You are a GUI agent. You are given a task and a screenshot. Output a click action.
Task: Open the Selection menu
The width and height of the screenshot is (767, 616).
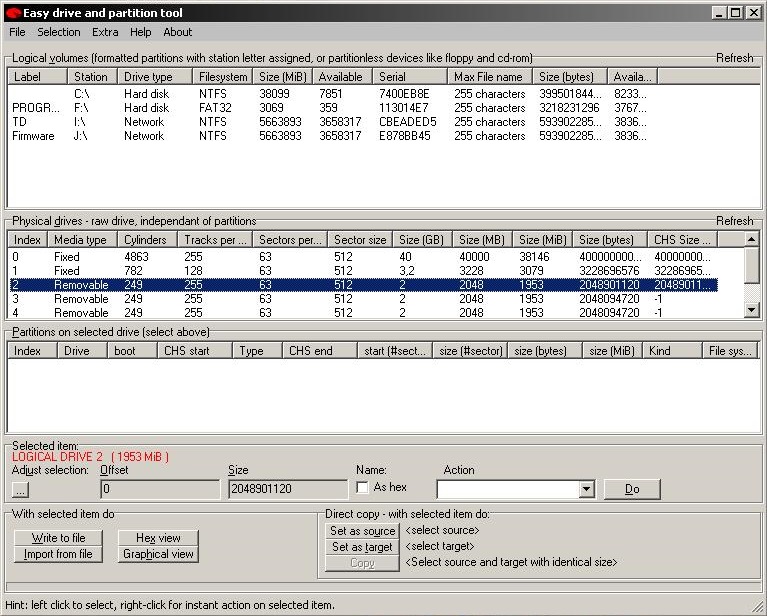[x=59, y=32]
